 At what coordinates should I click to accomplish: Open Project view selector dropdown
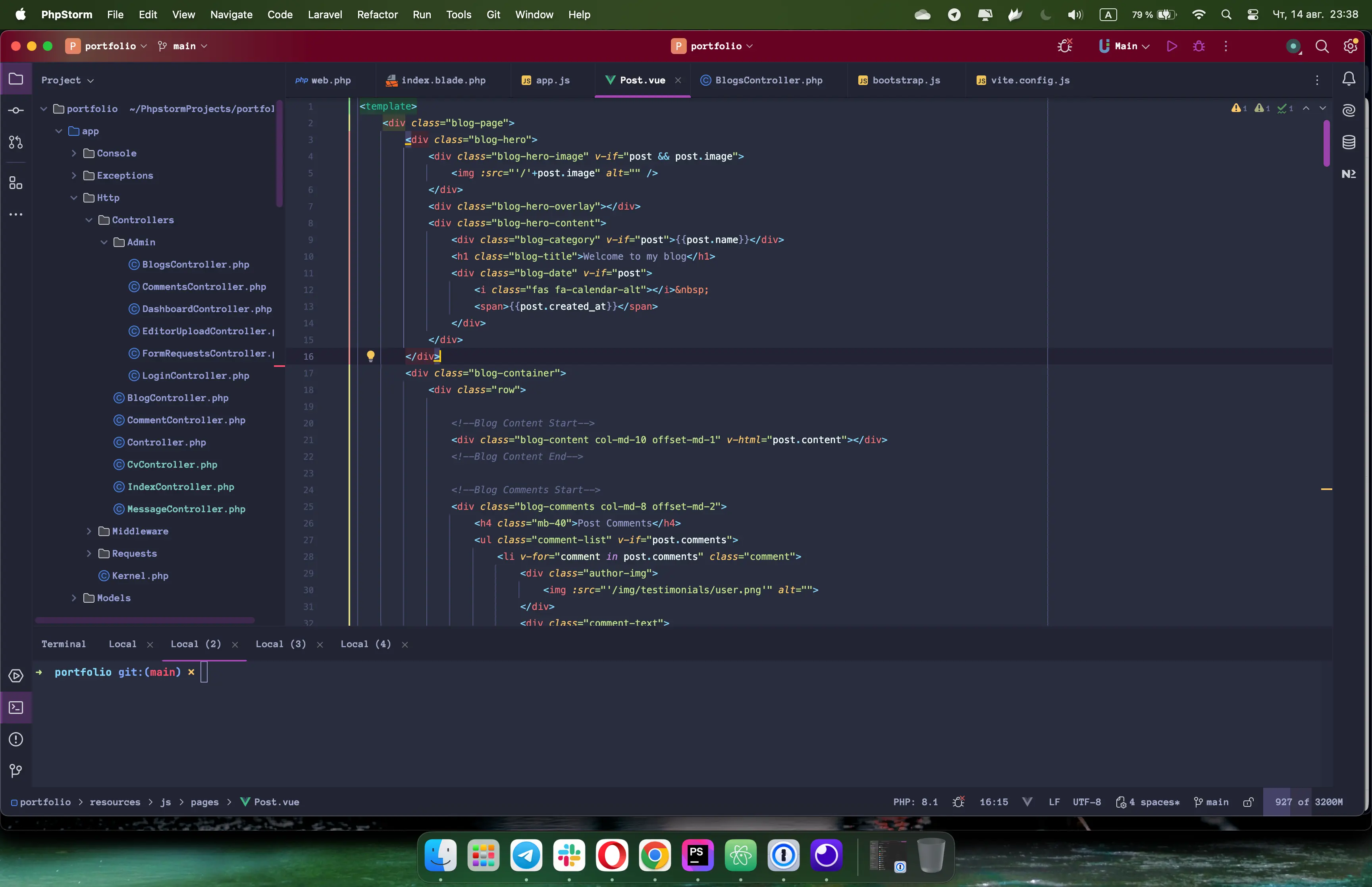(67, 80)
